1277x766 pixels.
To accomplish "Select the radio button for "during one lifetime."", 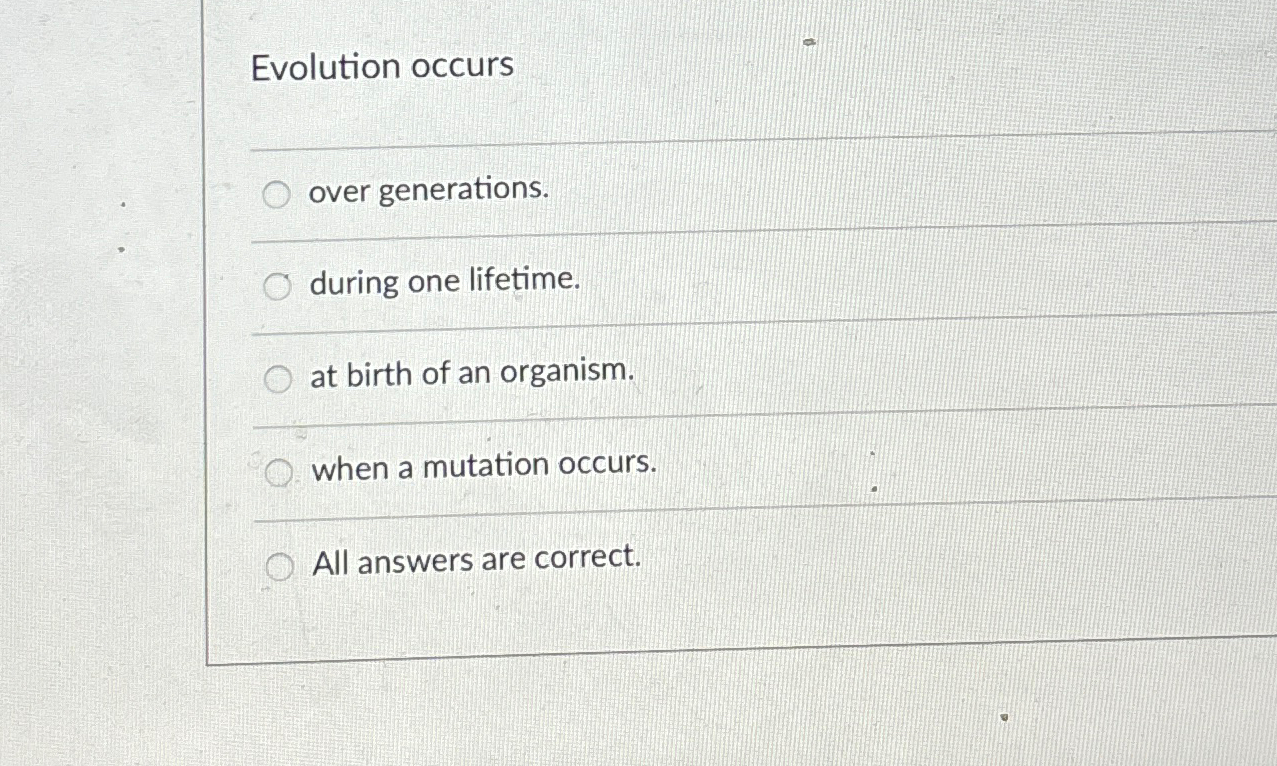I will pyautogui.click(x=276, y=287).
